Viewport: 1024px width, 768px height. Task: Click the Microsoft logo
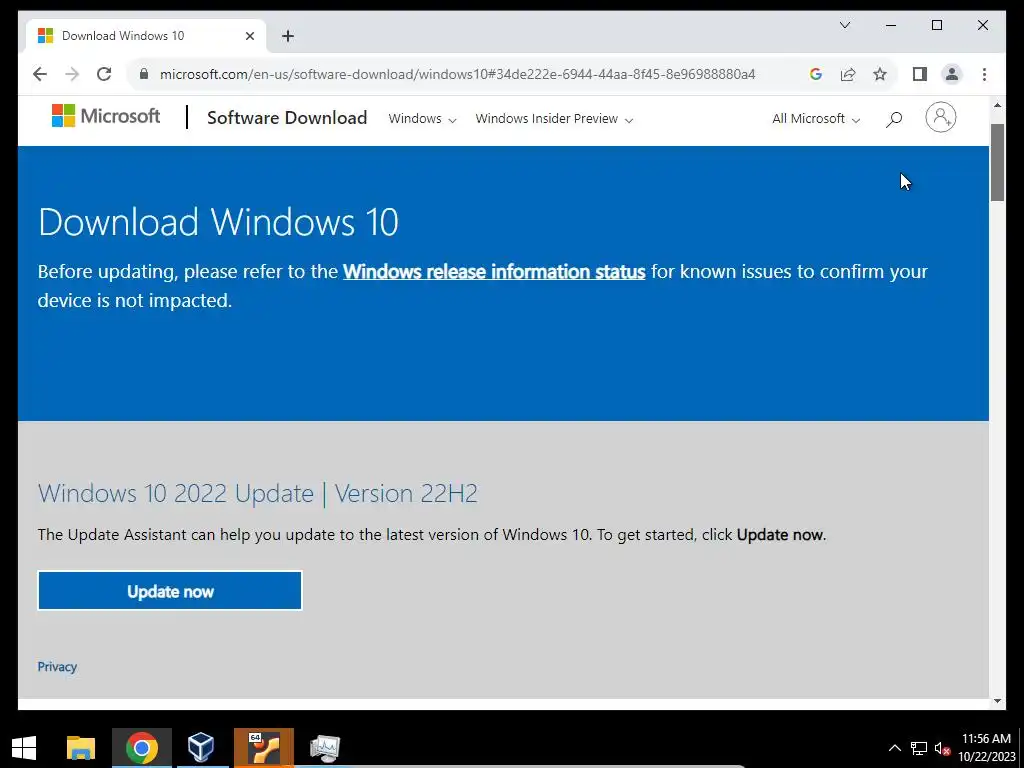pos(106,116)
